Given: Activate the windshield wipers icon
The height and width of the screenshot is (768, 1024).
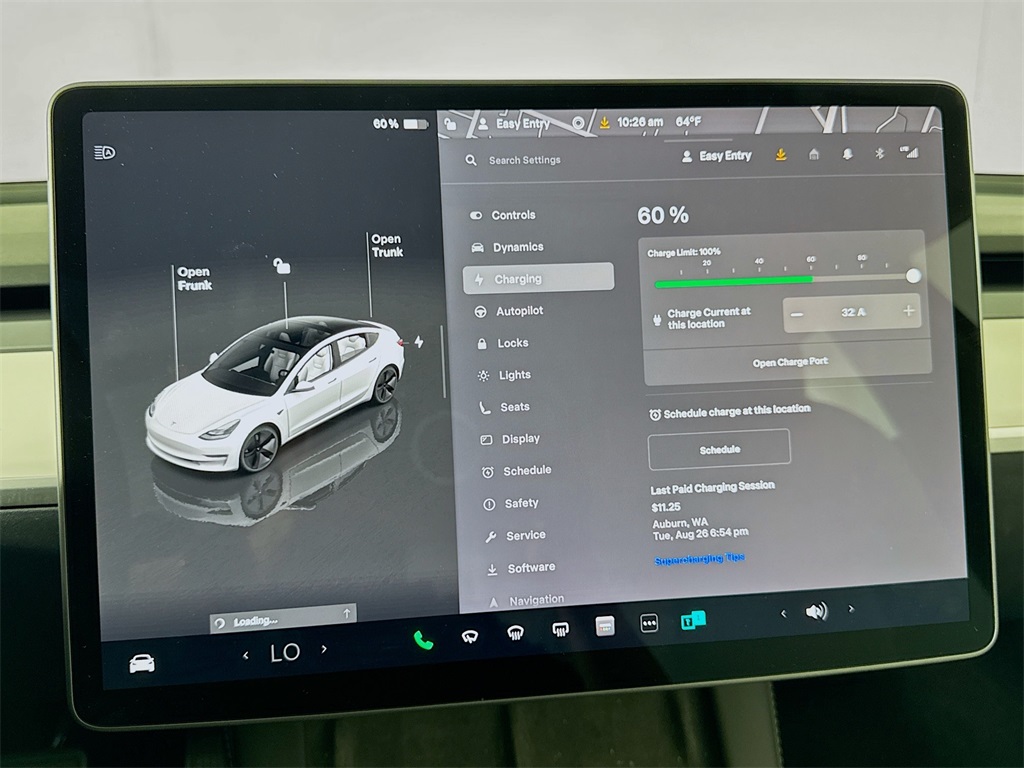Looking at the screenshot, I should click(469, 636).
